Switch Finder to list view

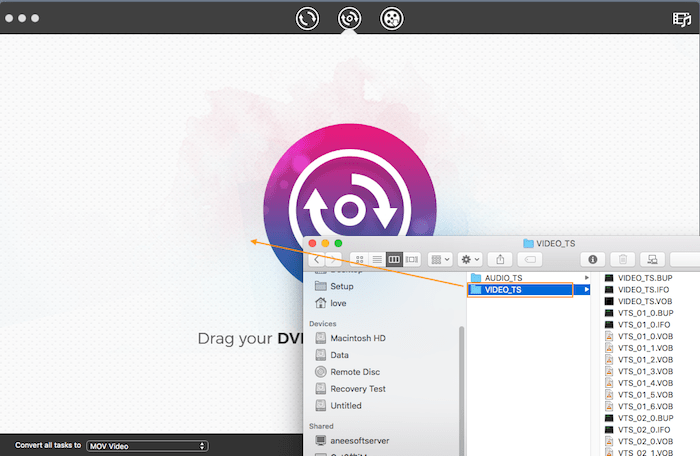377,259
